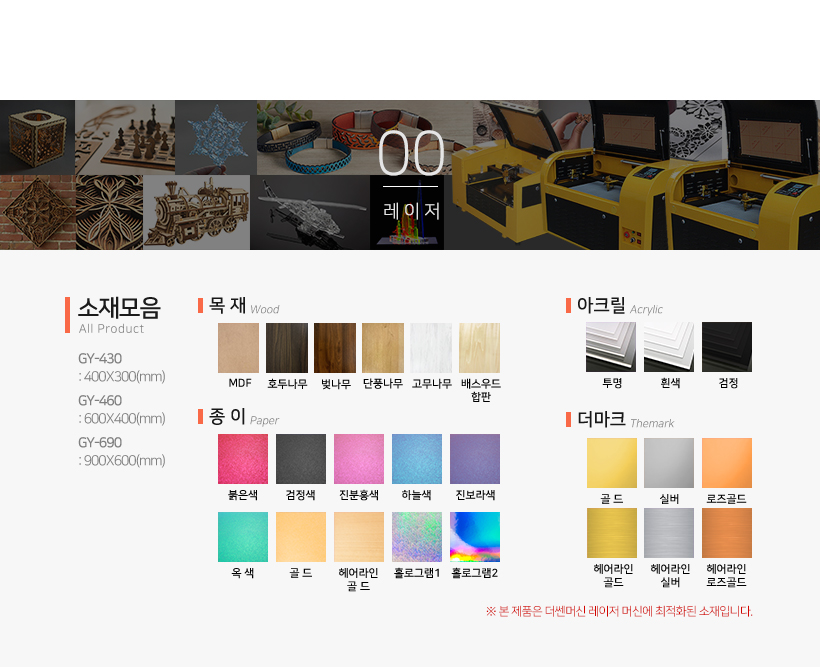Click the 900X600(mm) size text
This screenshot has height=667, width=820.
[124, 460]
